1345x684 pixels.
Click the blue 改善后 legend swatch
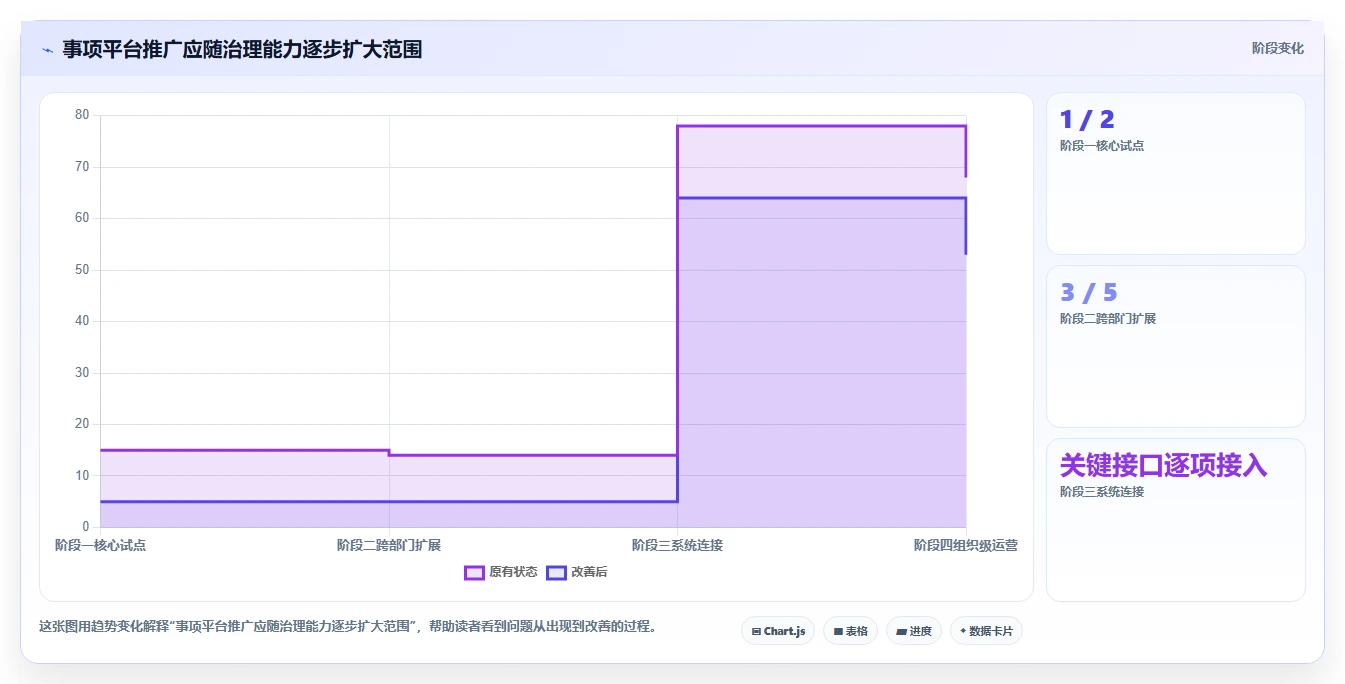[x=556, y=572]
